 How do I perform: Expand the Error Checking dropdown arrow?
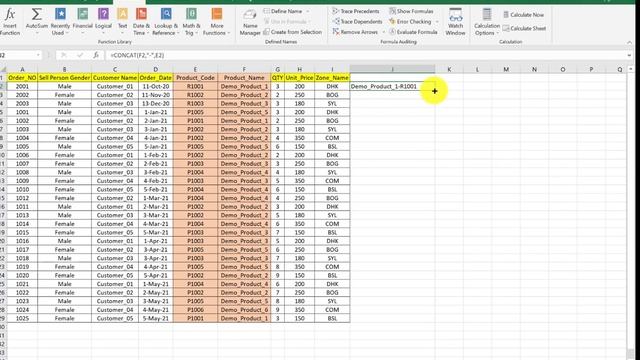click(437, 21)
